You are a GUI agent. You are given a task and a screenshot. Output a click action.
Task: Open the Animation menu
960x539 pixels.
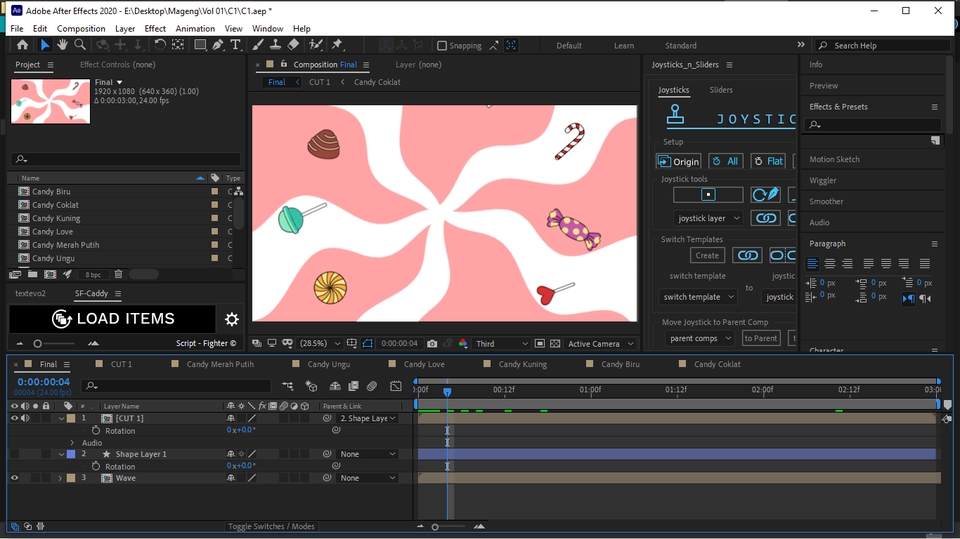[x=195, y=28]
